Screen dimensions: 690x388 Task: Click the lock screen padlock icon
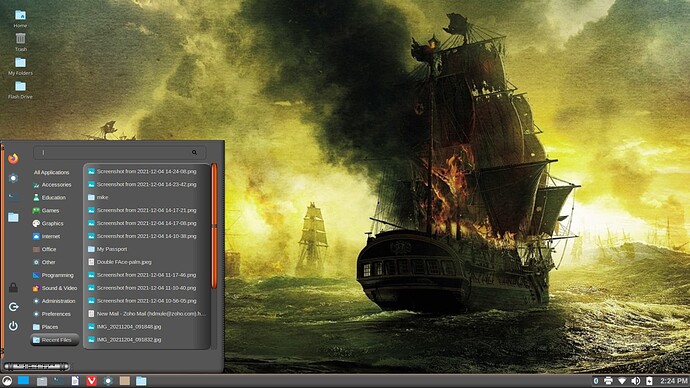[x=13, y=288]
